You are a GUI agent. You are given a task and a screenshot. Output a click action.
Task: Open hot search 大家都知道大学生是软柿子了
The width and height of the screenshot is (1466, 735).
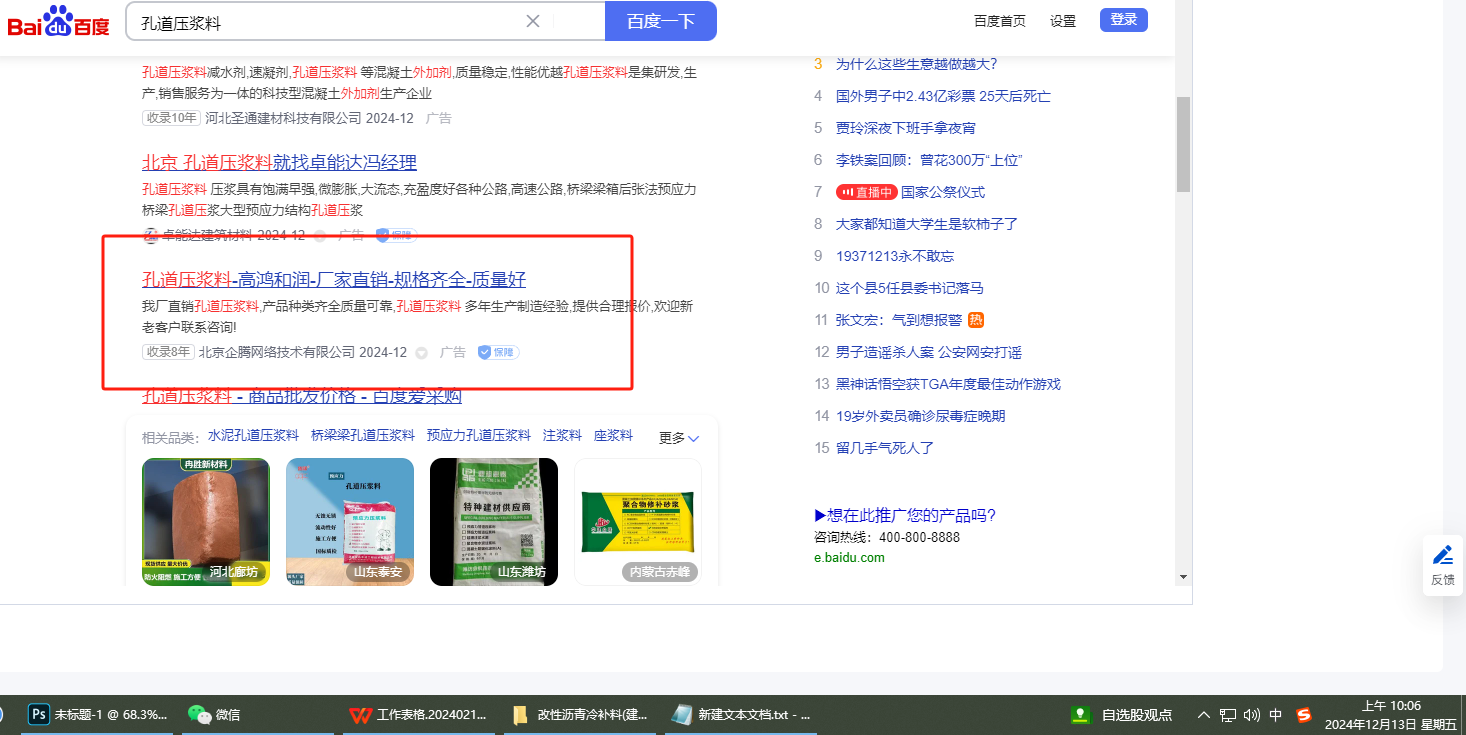coord(927,224)
